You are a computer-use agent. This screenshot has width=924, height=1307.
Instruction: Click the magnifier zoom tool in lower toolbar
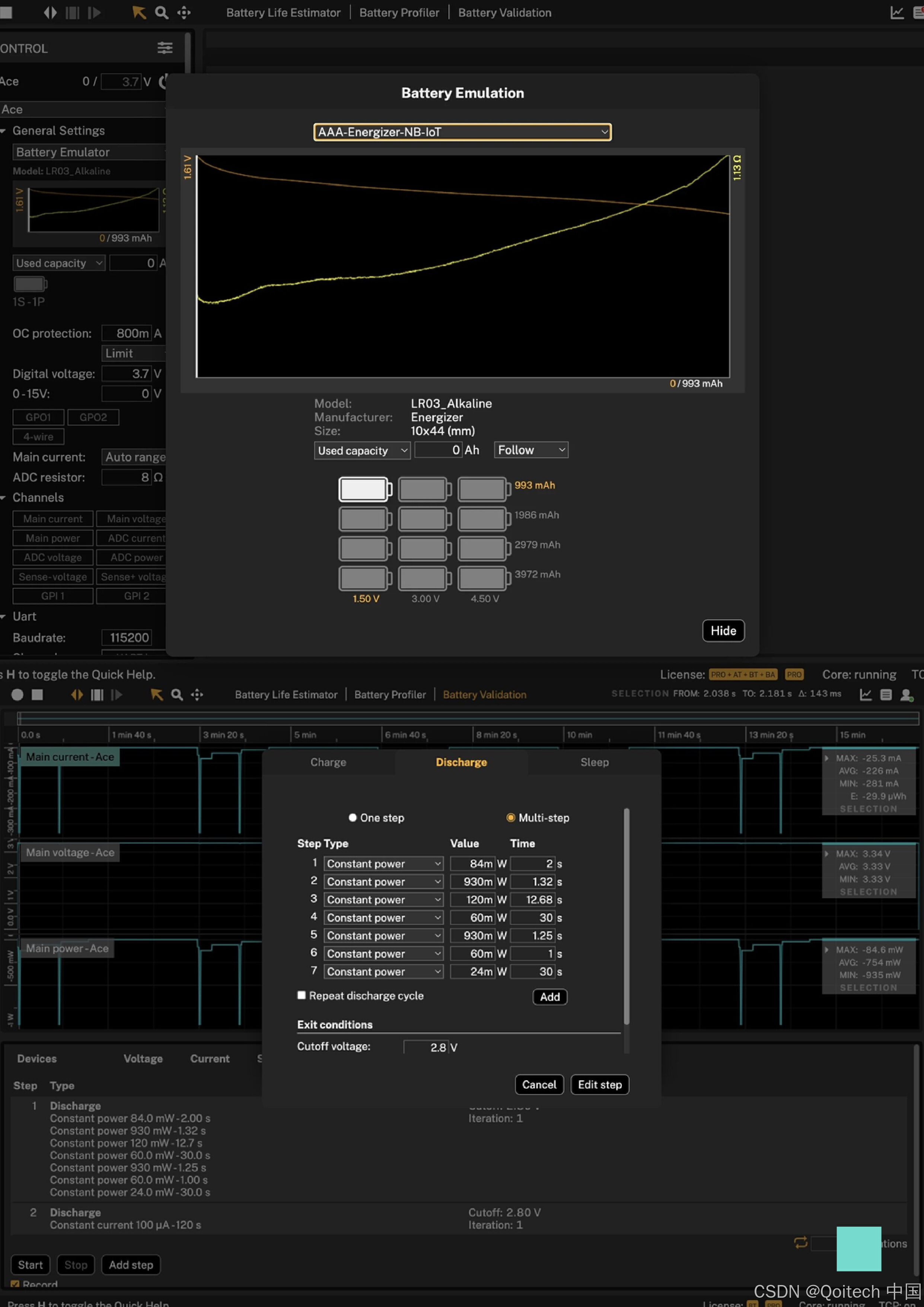[x=177, y=694]
